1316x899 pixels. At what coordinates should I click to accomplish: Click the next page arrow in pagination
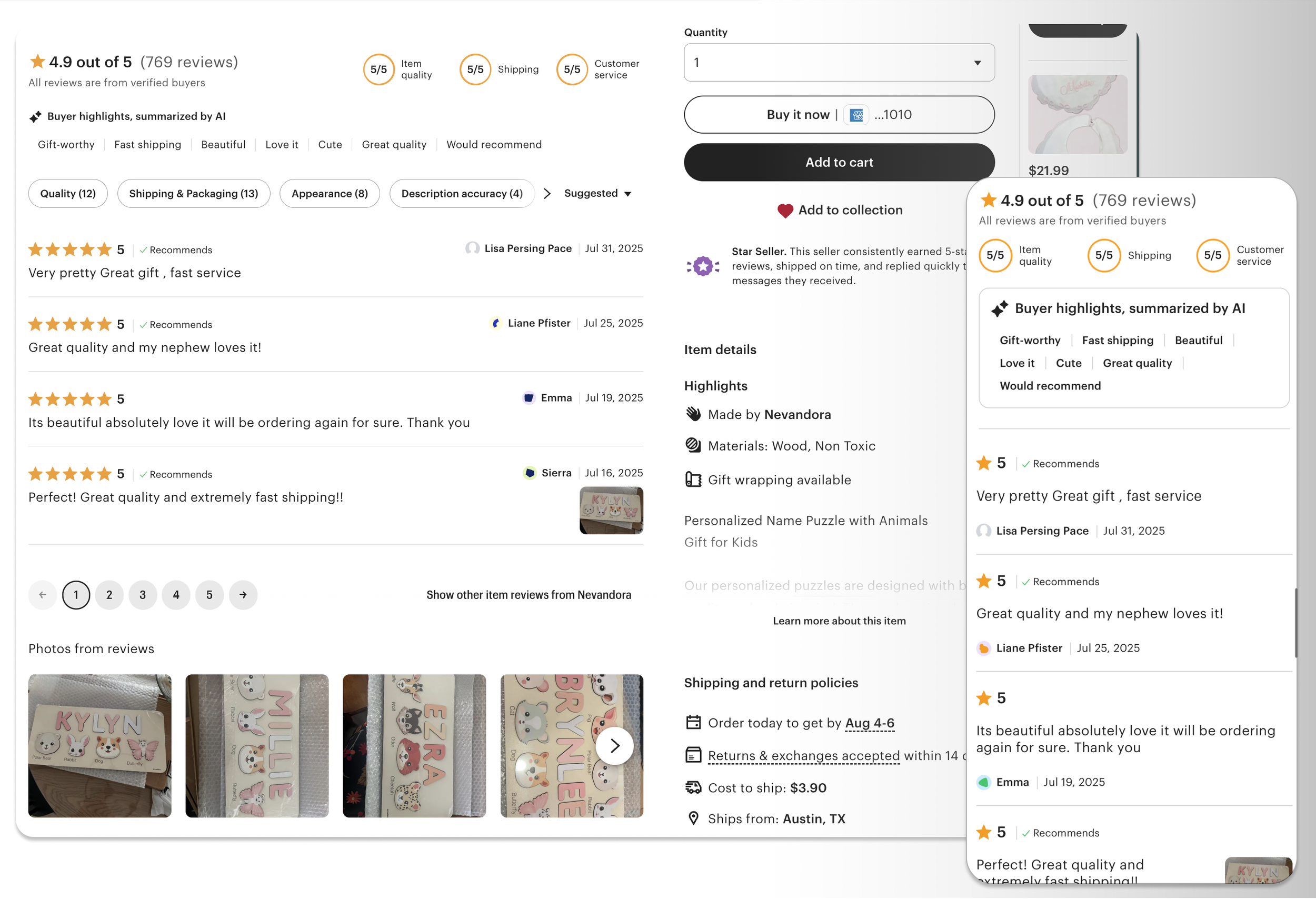(243, 595)
